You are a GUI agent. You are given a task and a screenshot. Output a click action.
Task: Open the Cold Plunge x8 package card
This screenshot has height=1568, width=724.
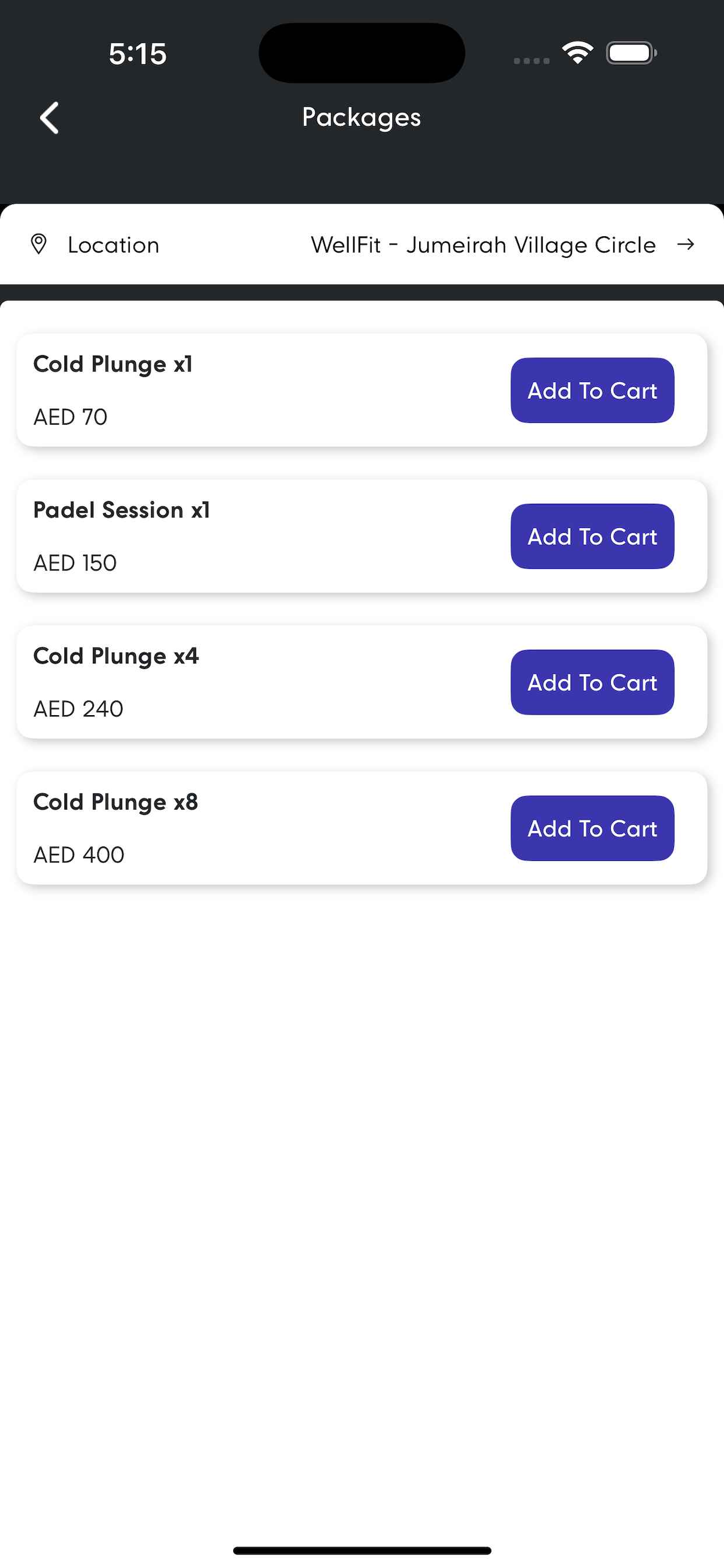(x=361, y=828)
